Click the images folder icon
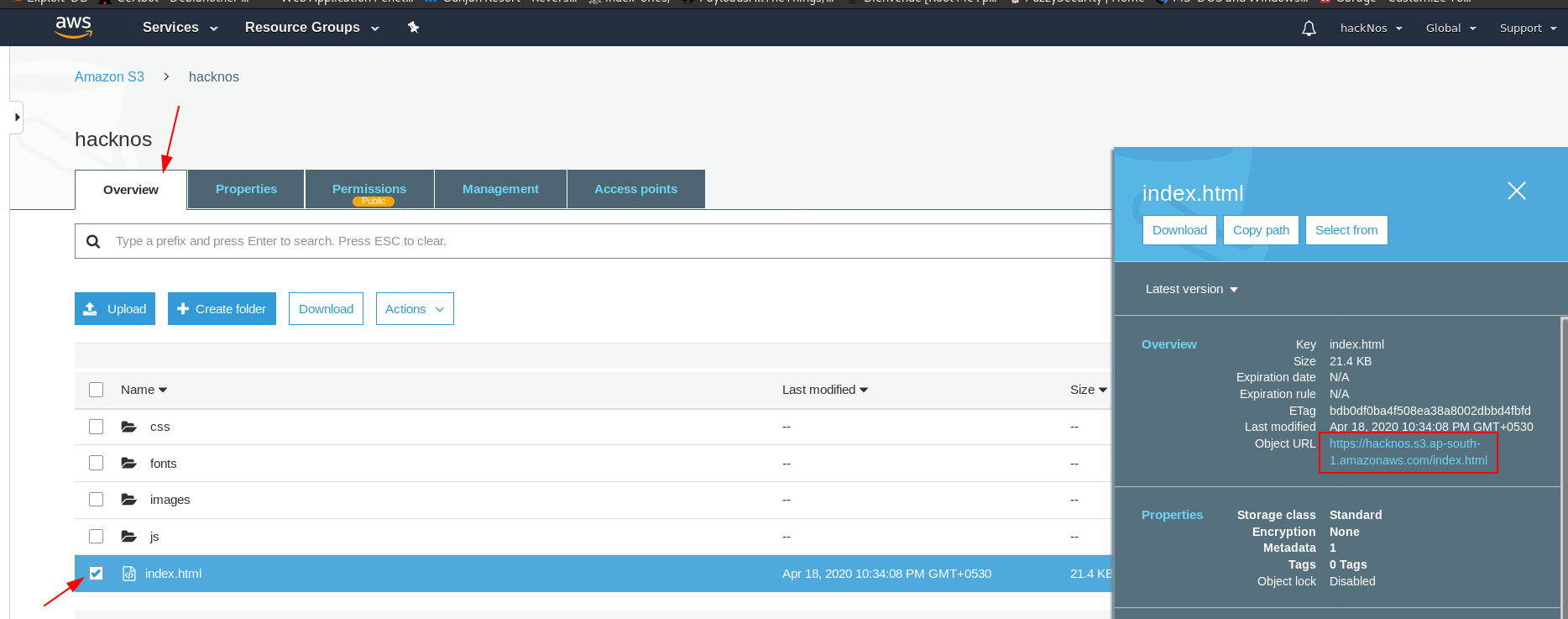The height and width of the screenshot is (619, 1568). pos(128,500)
